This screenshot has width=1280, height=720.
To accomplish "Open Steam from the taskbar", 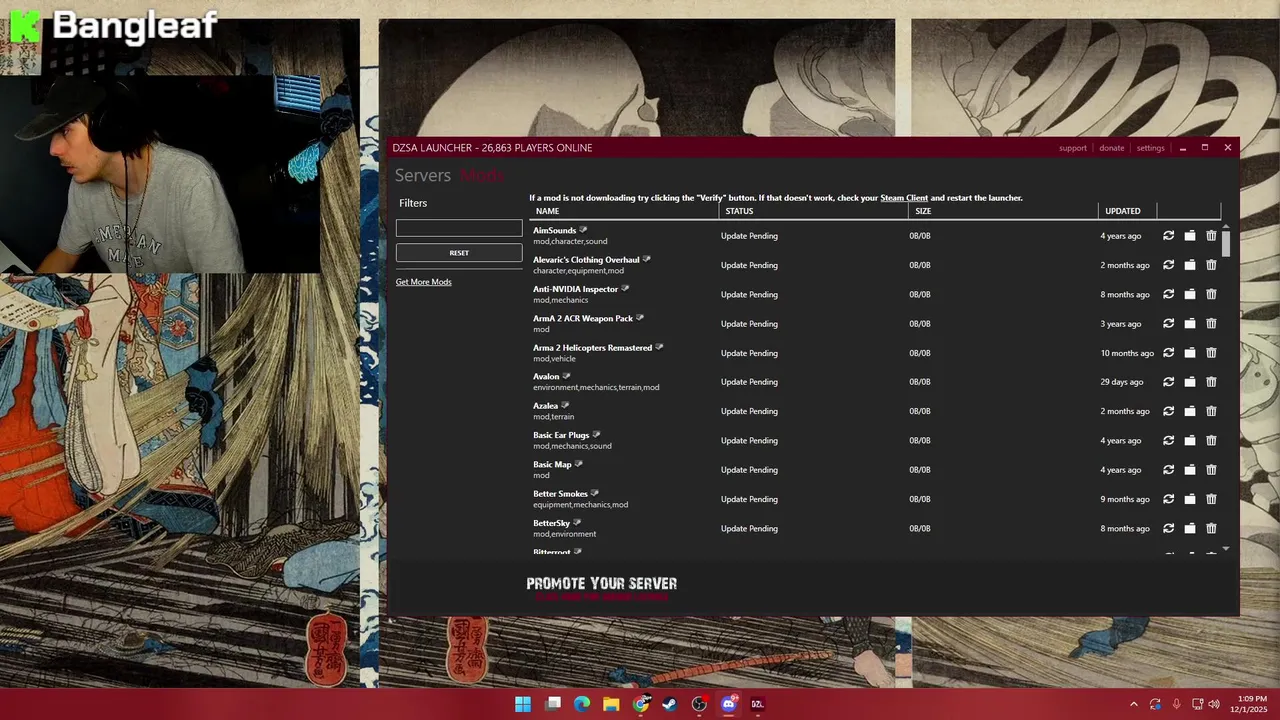I will 670,704.
